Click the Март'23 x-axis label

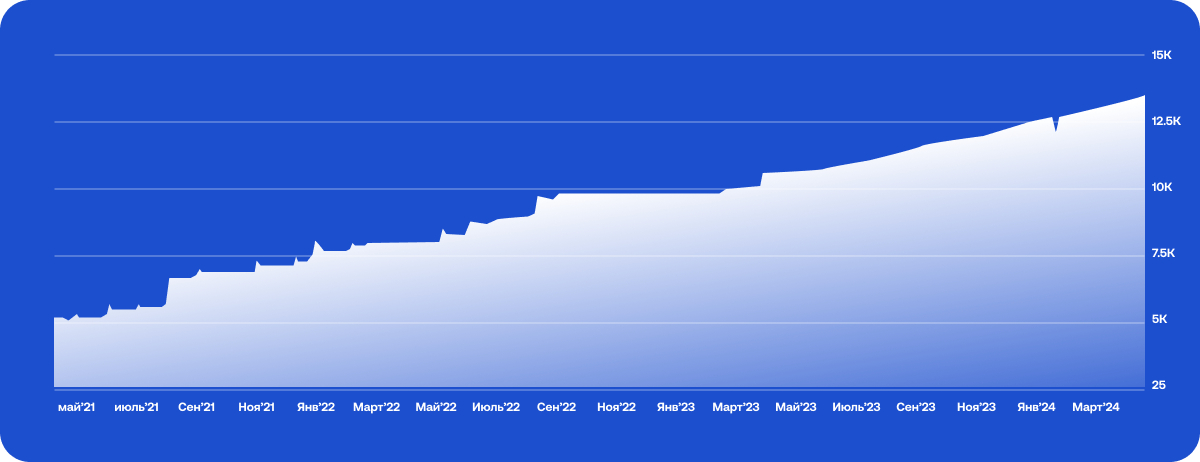(x=736, y=407)
